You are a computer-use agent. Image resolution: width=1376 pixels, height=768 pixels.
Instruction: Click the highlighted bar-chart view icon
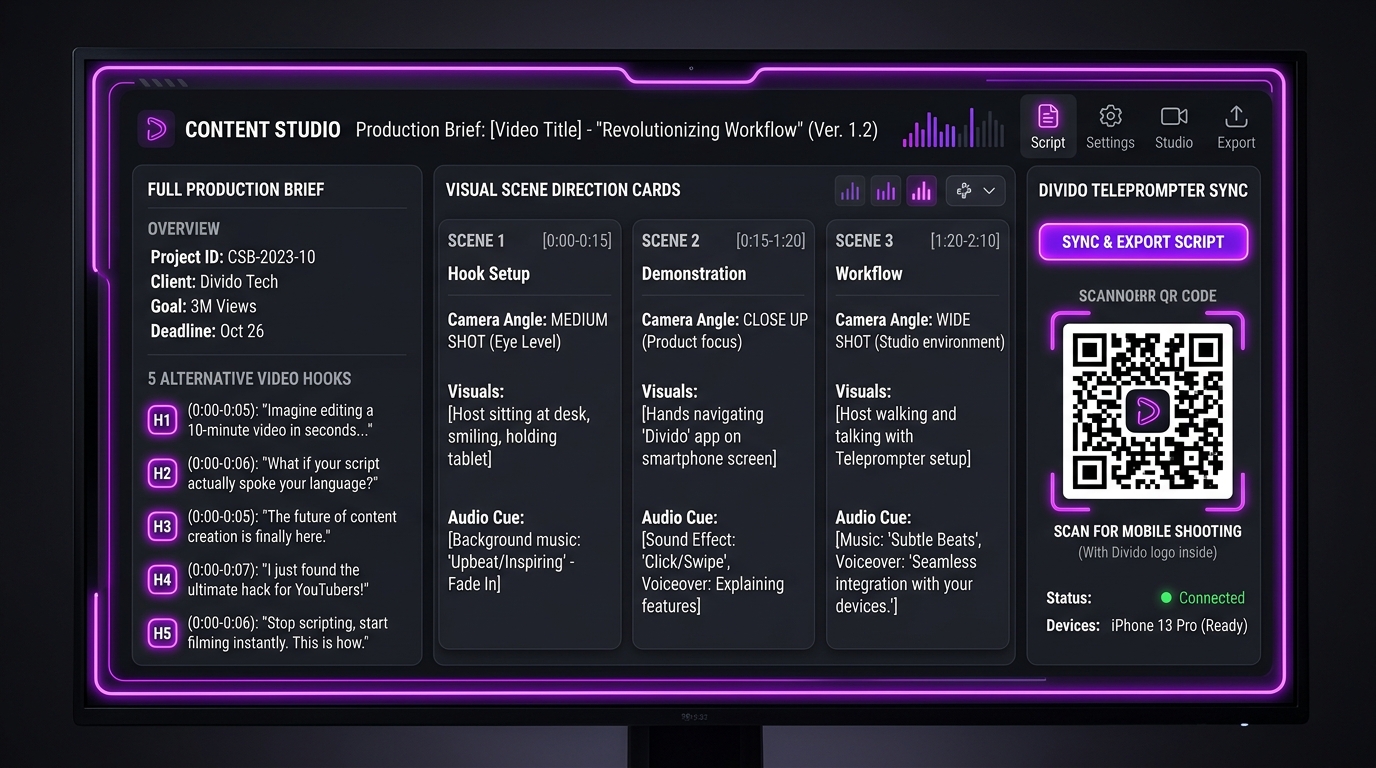(x=922, y=191)
